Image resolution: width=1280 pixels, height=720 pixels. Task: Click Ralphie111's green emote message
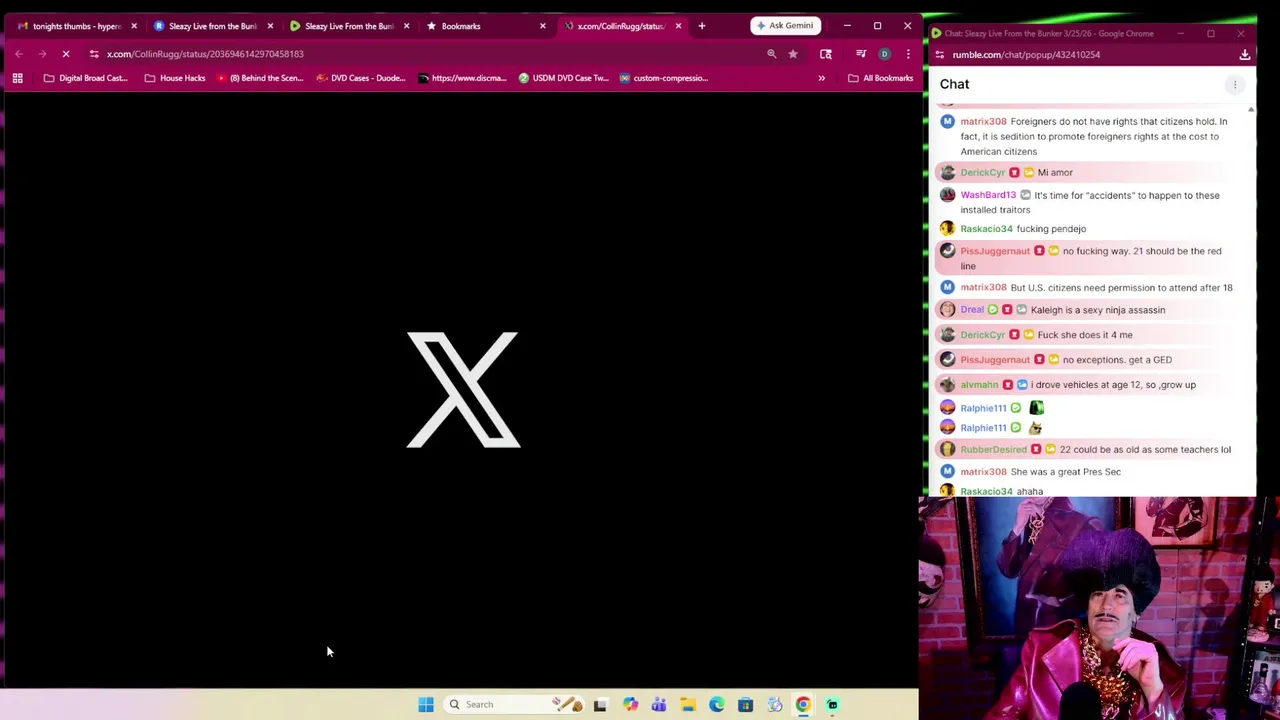(1036, 408)
